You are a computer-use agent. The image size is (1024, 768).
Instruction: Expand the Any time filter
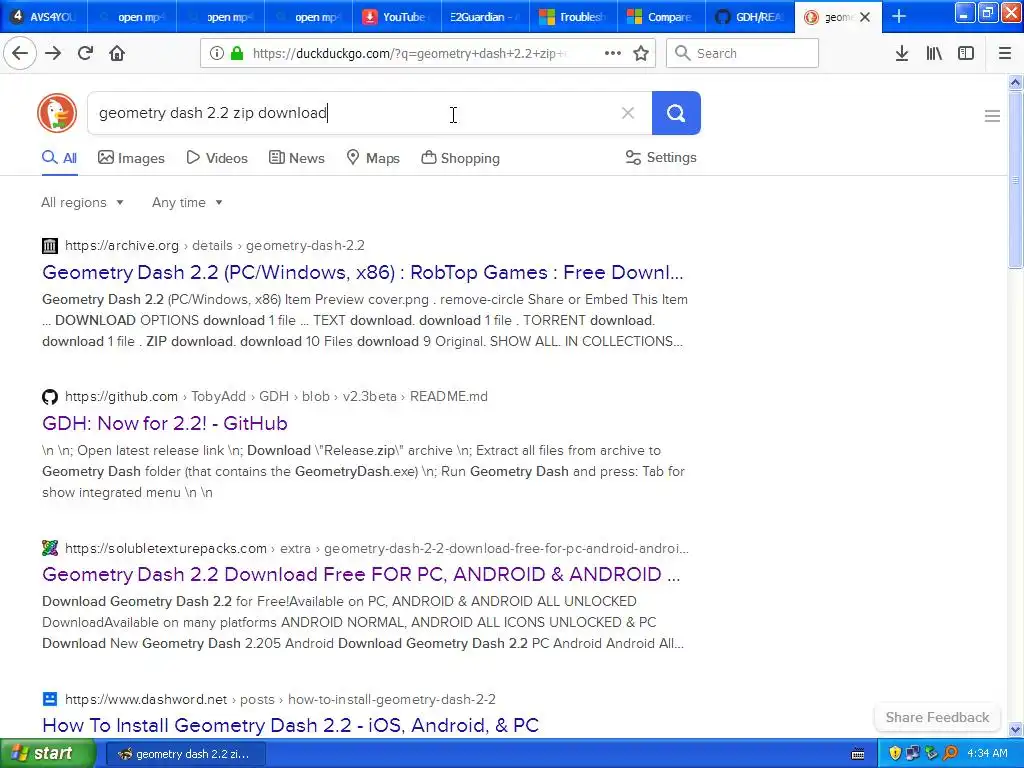point(187,202)
